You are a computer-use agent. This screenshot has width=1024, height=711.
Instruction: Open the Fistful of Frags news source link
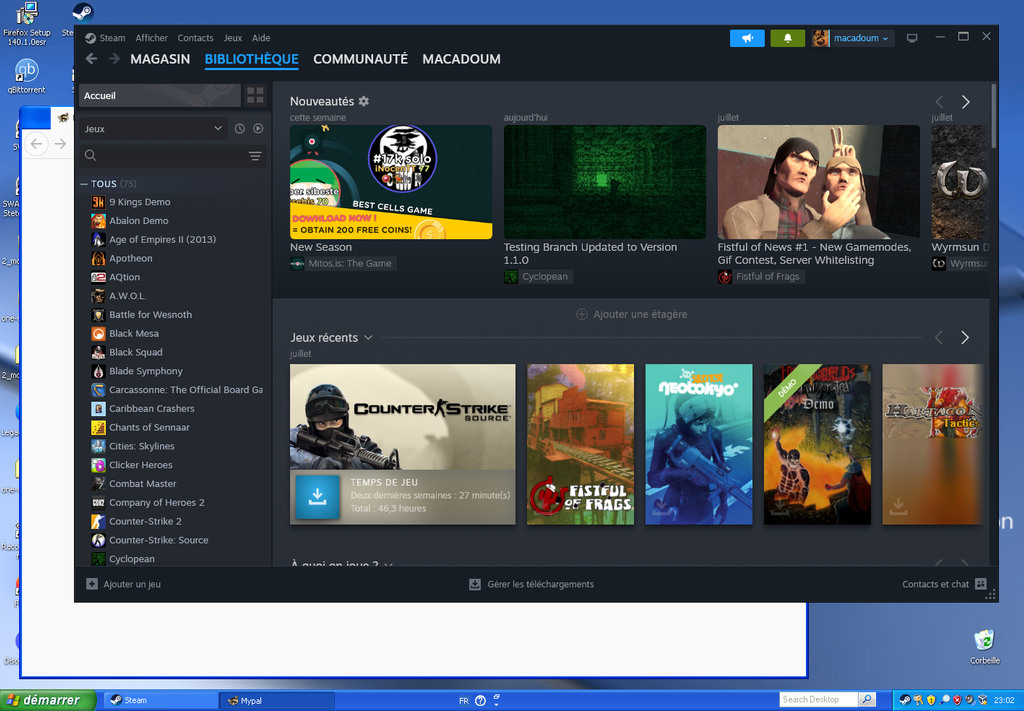(x=761, y=277)
